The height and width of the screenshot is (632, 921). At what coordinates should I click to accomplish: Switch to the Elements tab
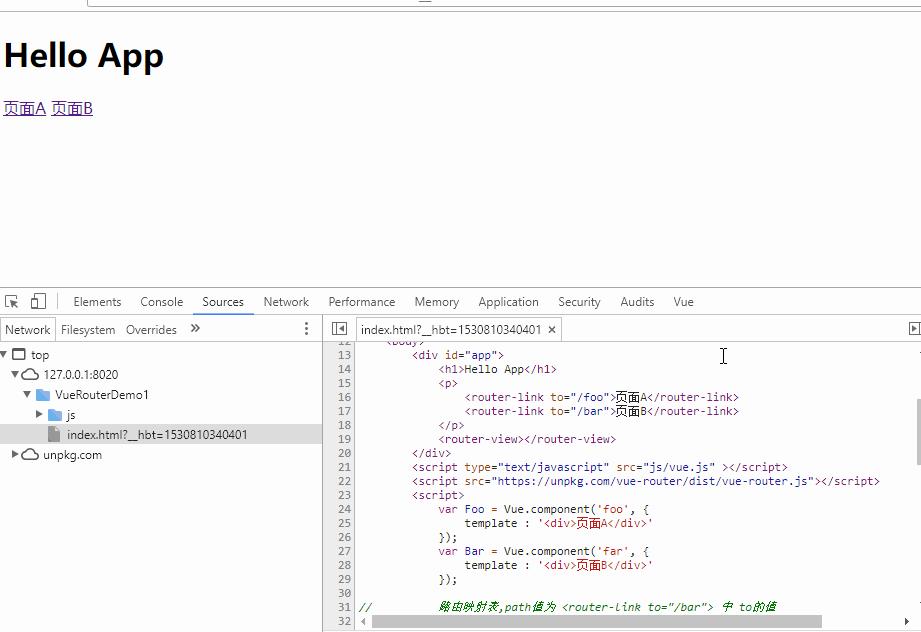coord(97,302)
